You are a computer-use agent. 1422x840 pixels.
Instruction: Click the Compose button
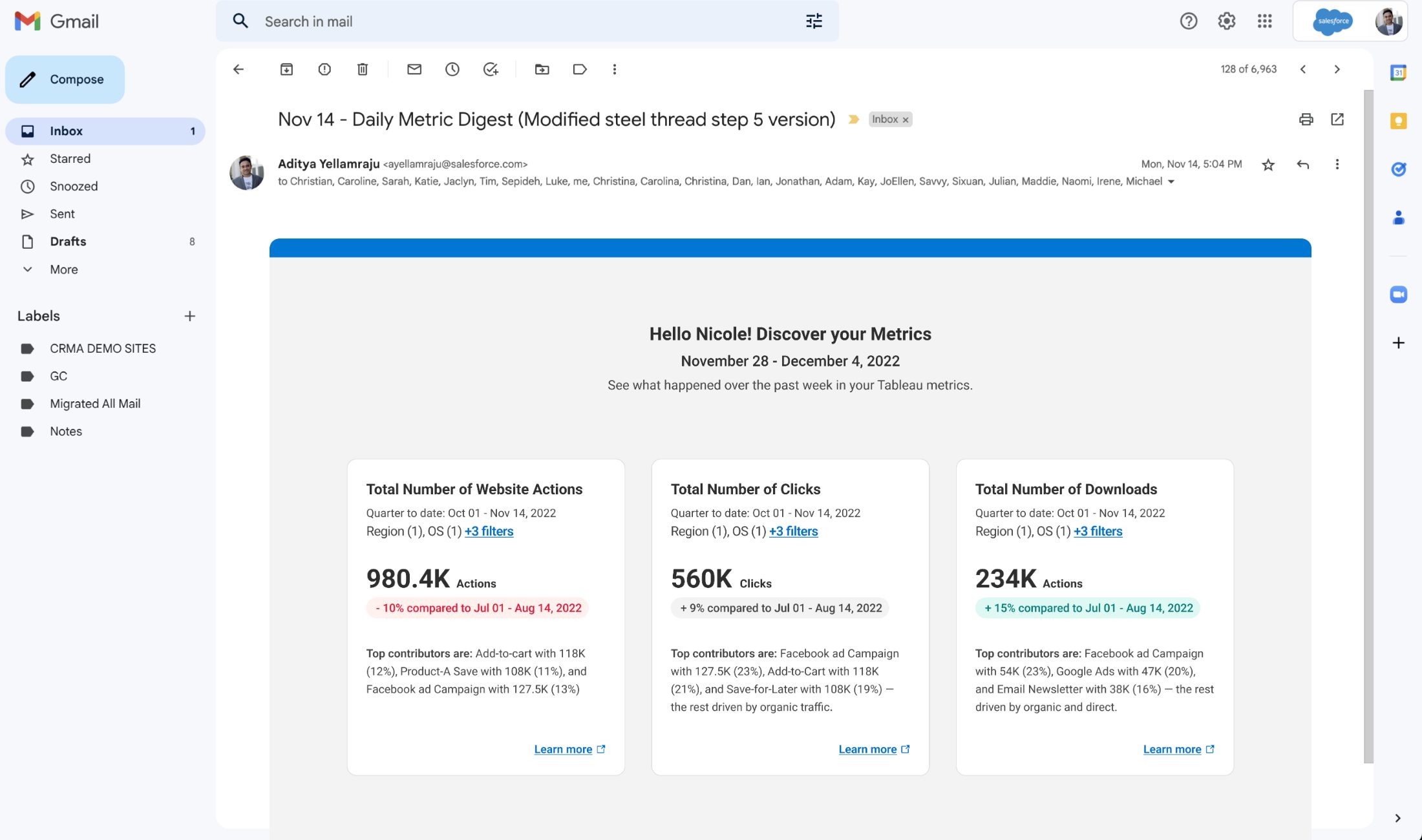pos(65,79)
